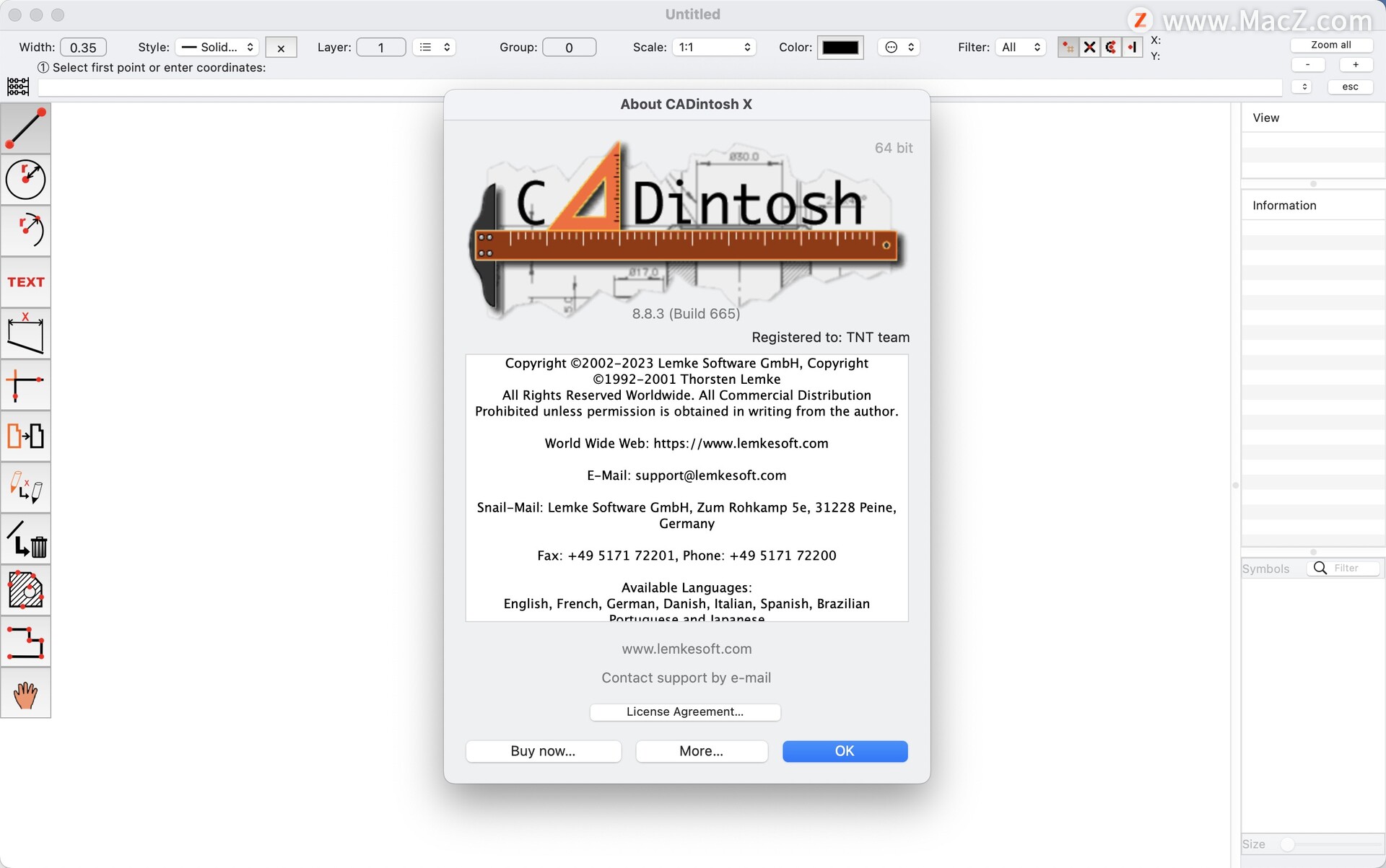Image resolution: width=1386 pixels, height=868 pixels.
Task: Toggle grid point snap mode
Action: click(x=1068, y=48)
